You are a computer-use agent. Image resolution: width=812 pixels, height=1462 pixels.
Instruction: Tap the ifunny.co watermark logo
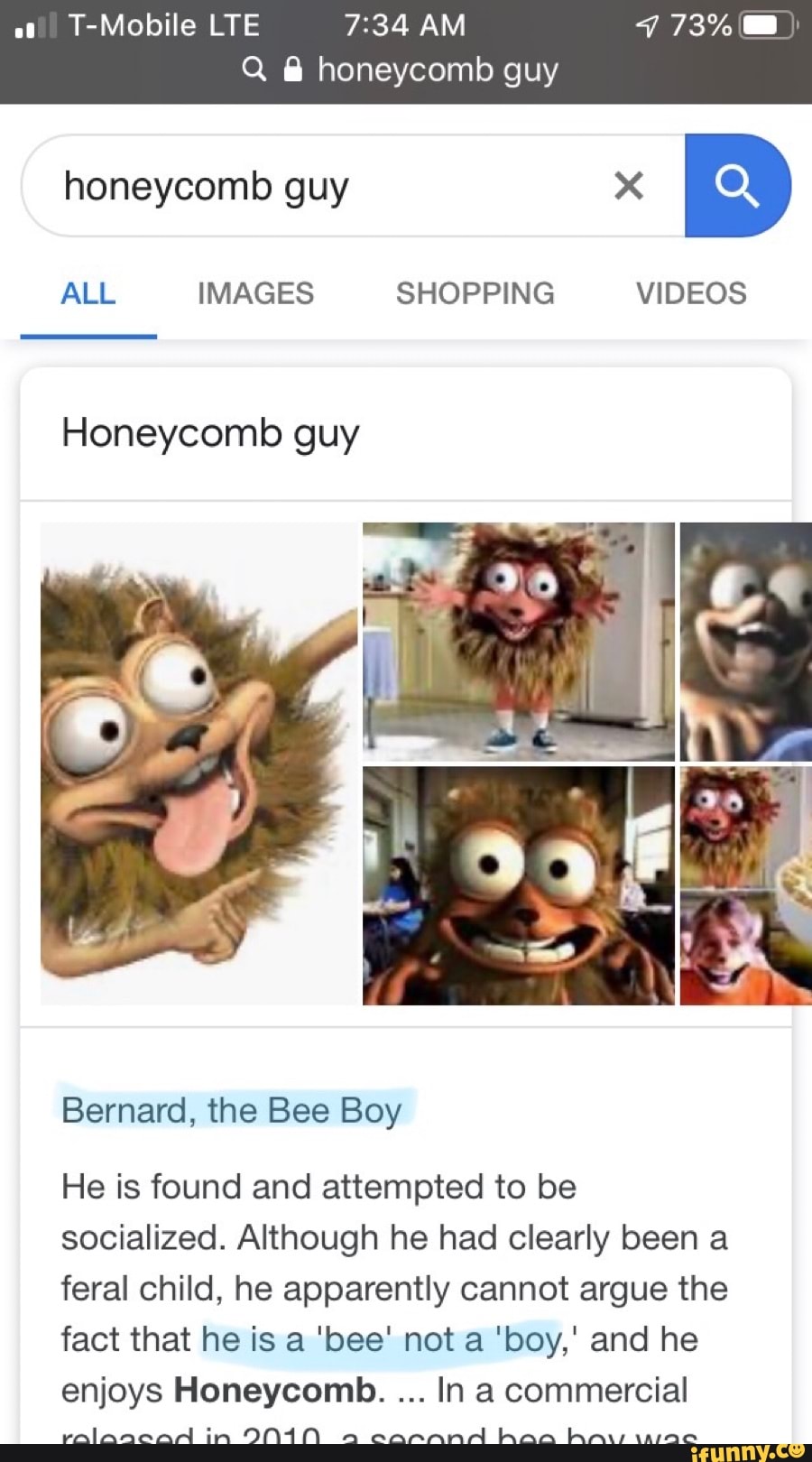747,1450
